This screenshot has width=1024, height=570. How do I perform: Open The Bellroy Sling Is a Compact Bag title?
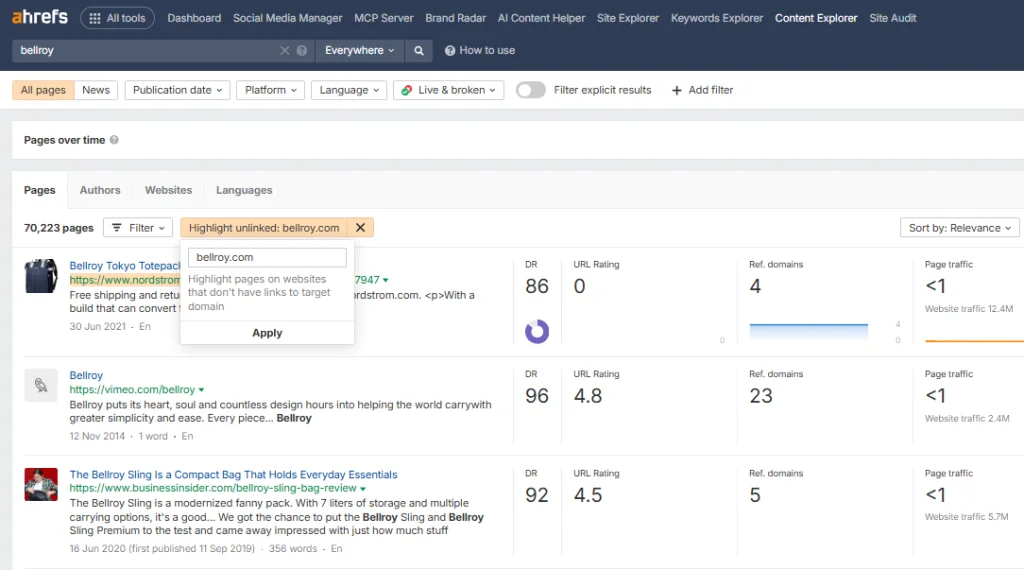pos(233,475)
